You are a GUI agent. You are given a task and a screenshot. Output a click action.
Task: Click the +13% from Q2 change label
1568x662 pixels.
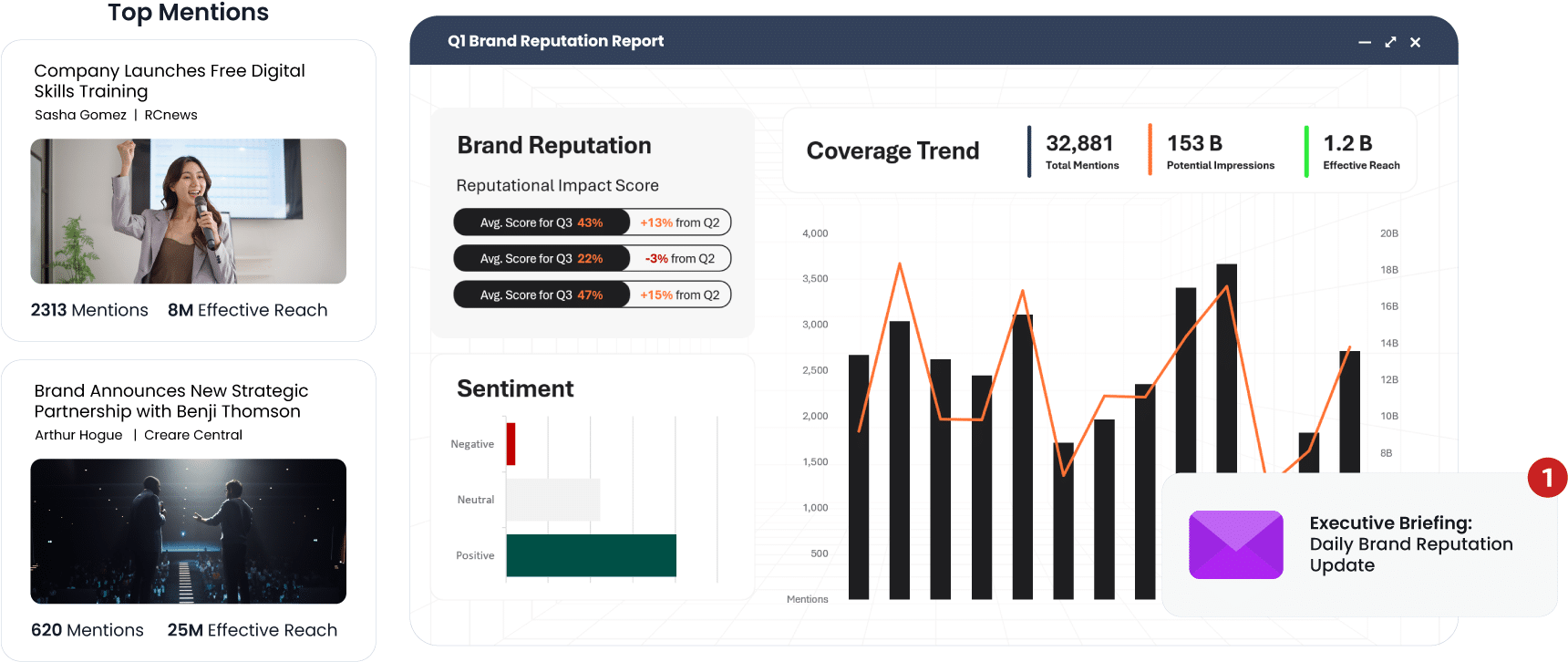680,222
